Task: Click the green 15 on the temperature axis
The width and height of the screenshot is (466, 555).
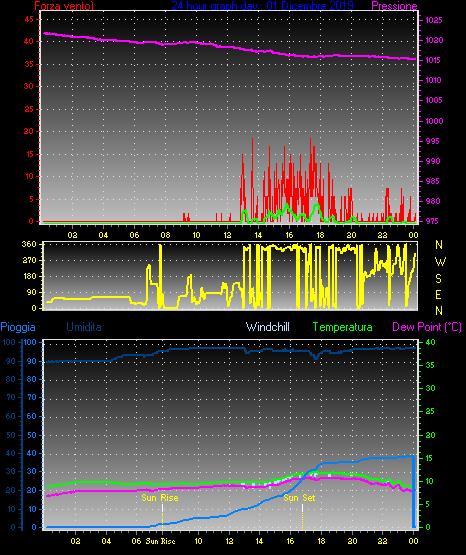Action: tap(429, 458)
